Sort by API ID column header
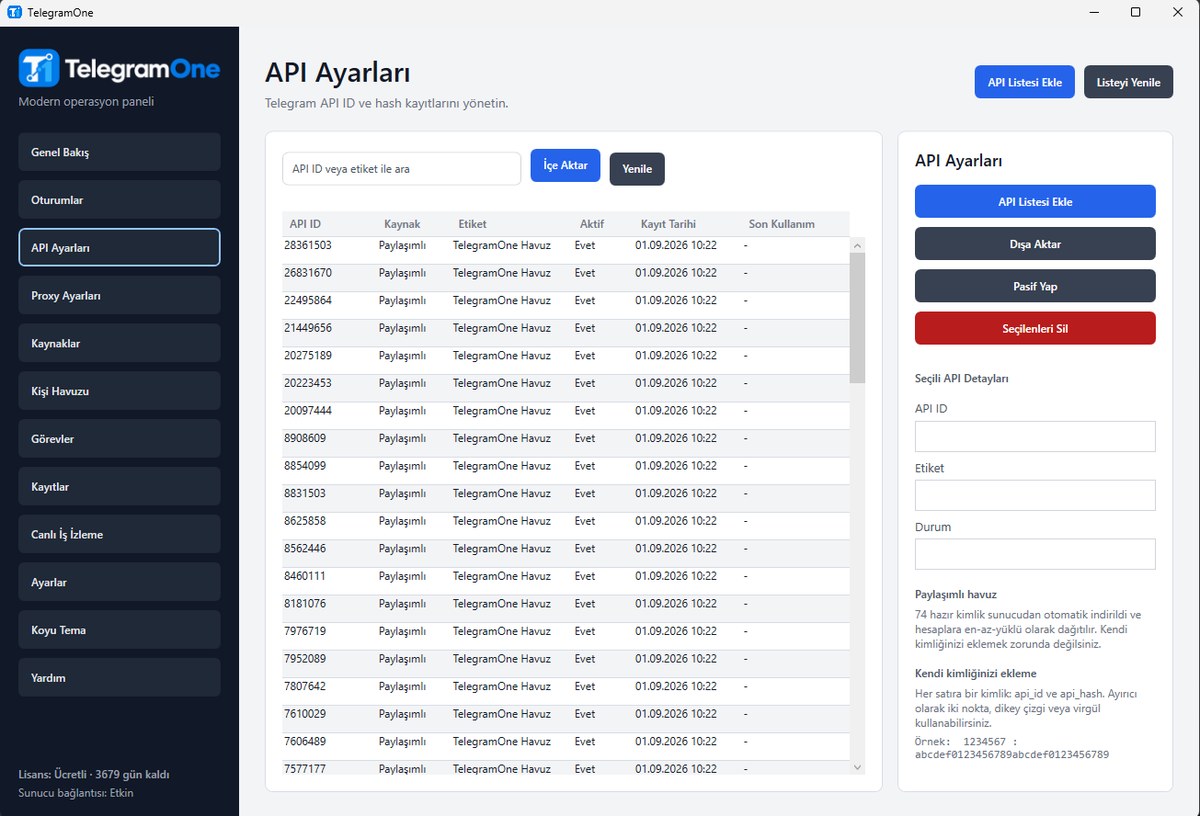Image resolution: width=1200 pixels, height=816 pixels. click(329, 224)
